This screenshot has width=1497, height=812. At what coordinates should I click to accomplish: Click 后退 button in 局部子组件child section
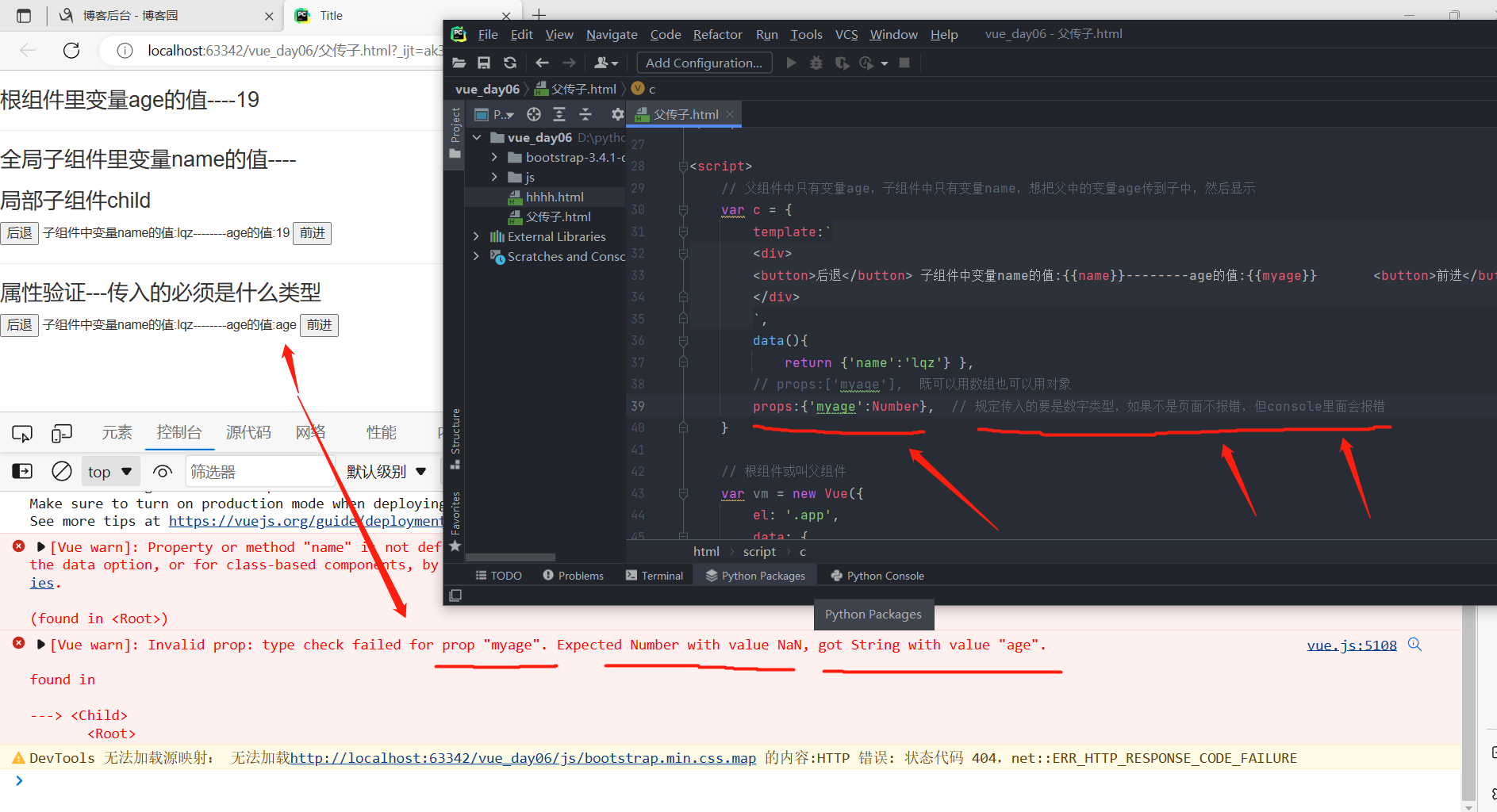[19, 233]
